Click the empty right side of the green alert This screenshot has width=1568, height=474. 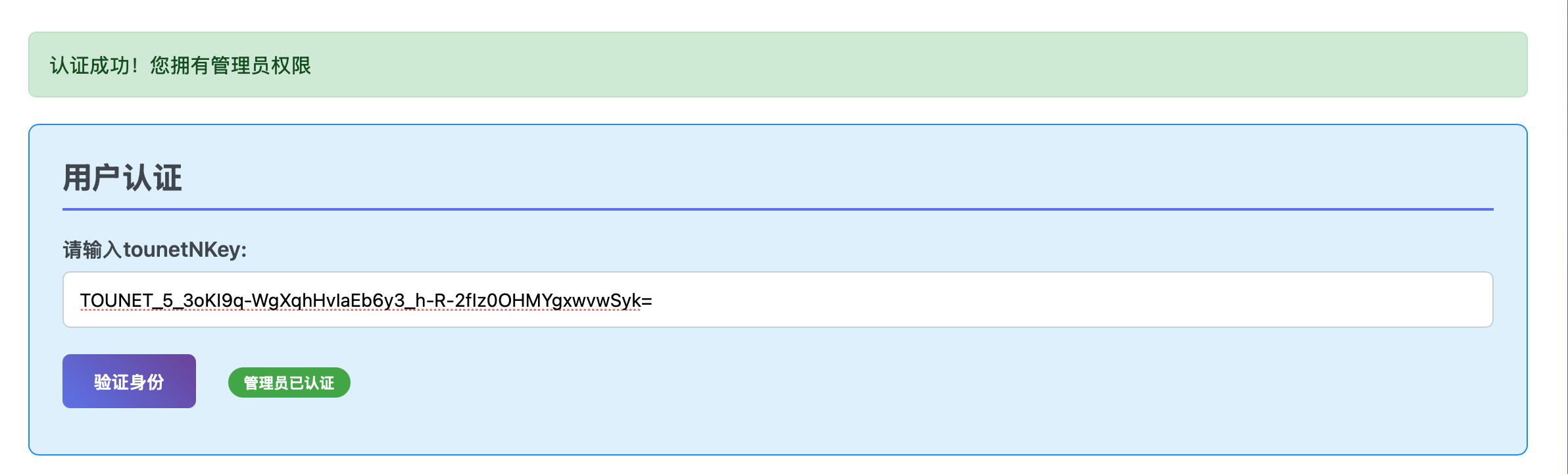click(921, 65)
